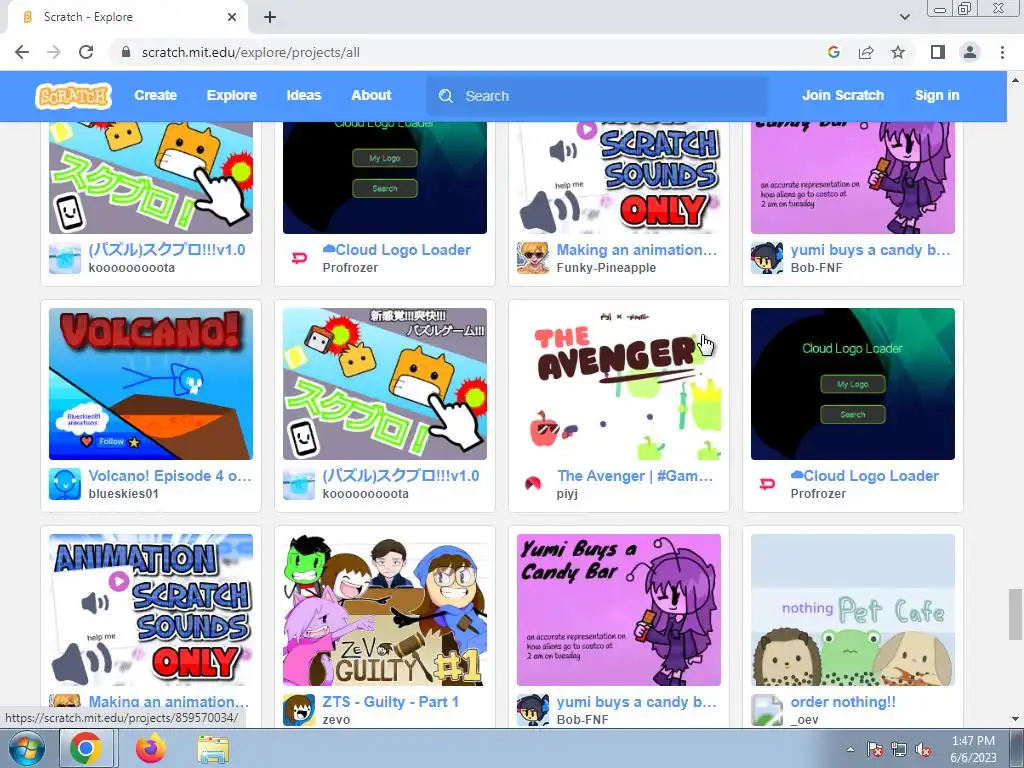Image resolution: width=1024 pixels, height=768 pixels.
Task: Open the Chrome three-dot menu
Action: pyautogui.click(x=1002, y=52)
